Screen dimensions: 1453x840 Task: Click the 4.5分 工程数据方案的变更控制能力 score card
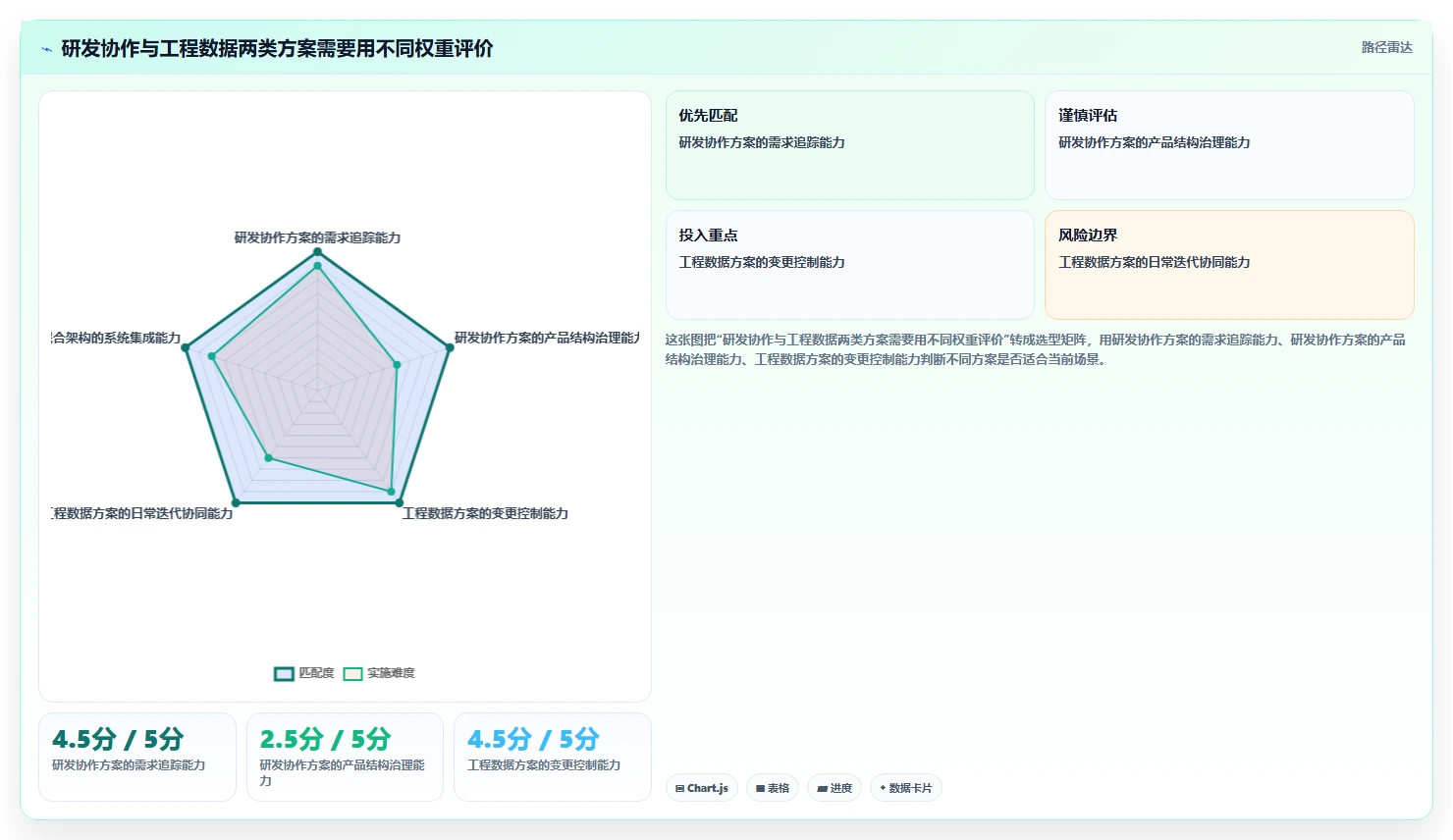tap(553, 757)
